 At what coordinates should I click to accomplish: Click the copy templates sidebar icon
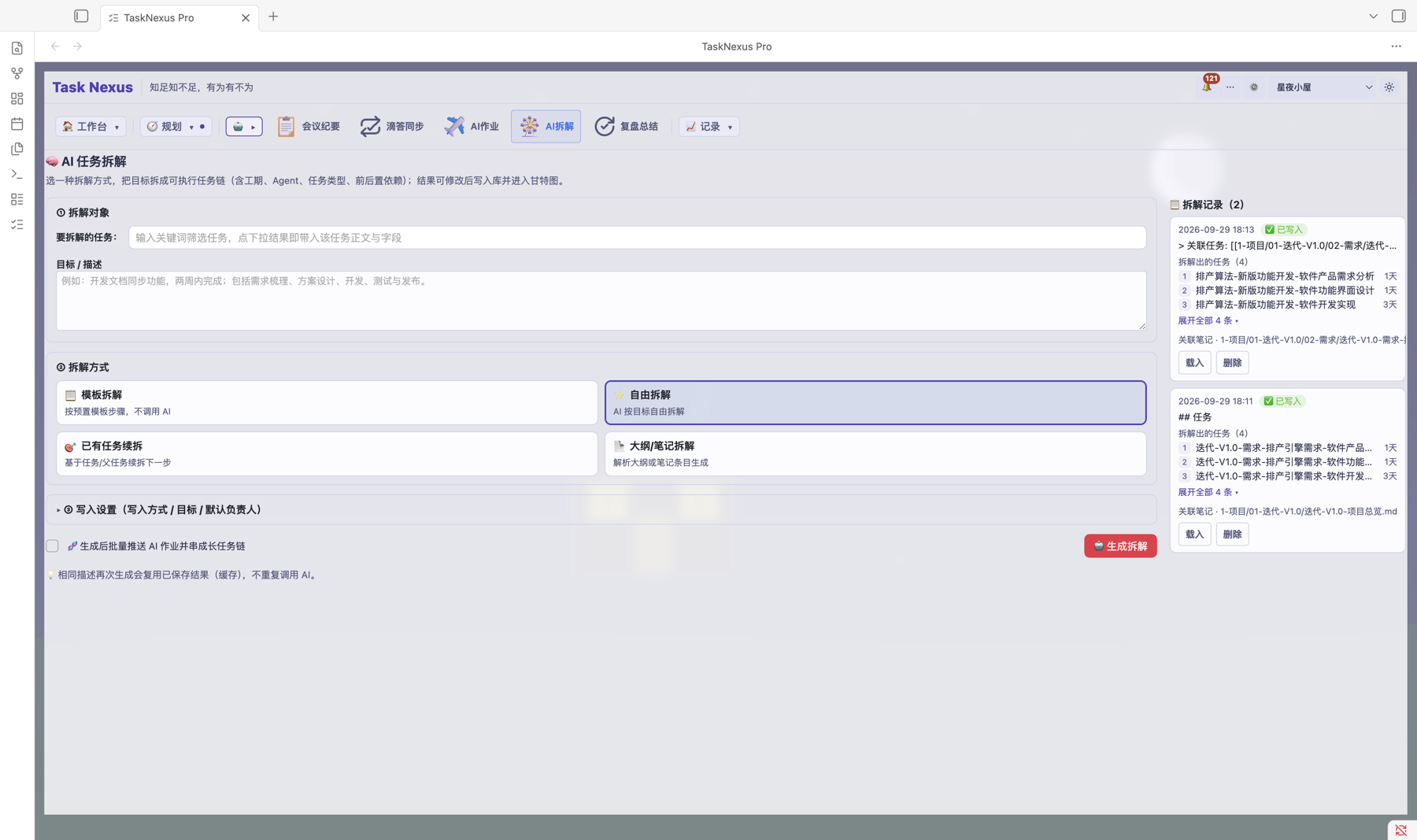[17, 149]
